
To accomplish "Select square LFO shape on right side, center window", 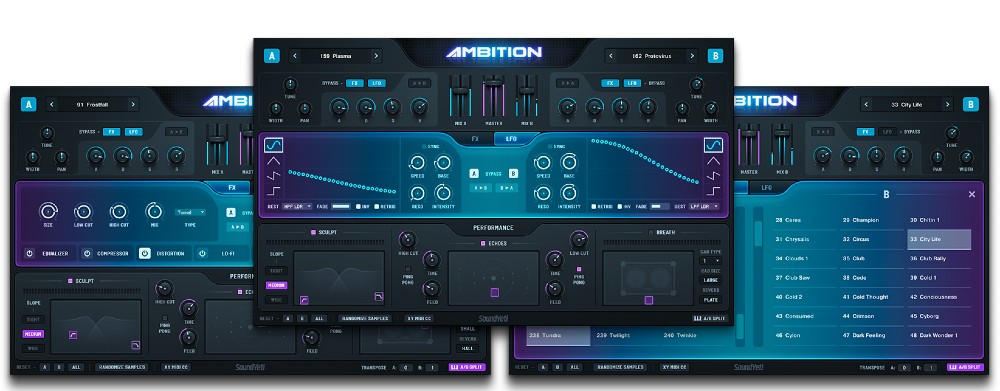I will click(x=713, y=190).
